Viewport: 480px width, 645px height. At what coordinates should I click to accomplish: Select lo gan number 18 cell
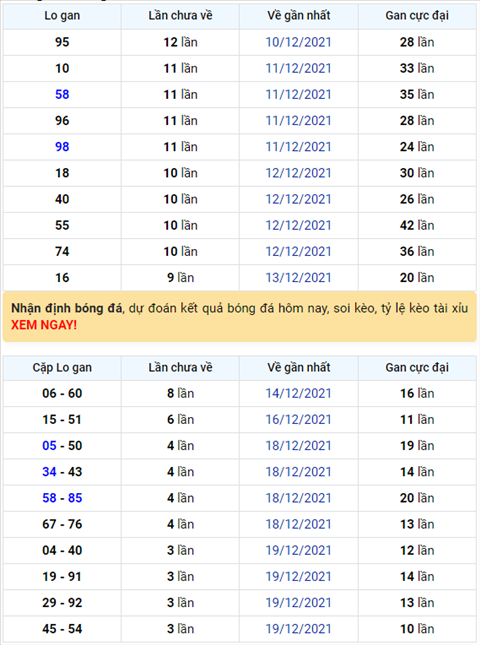pos(62,173)
